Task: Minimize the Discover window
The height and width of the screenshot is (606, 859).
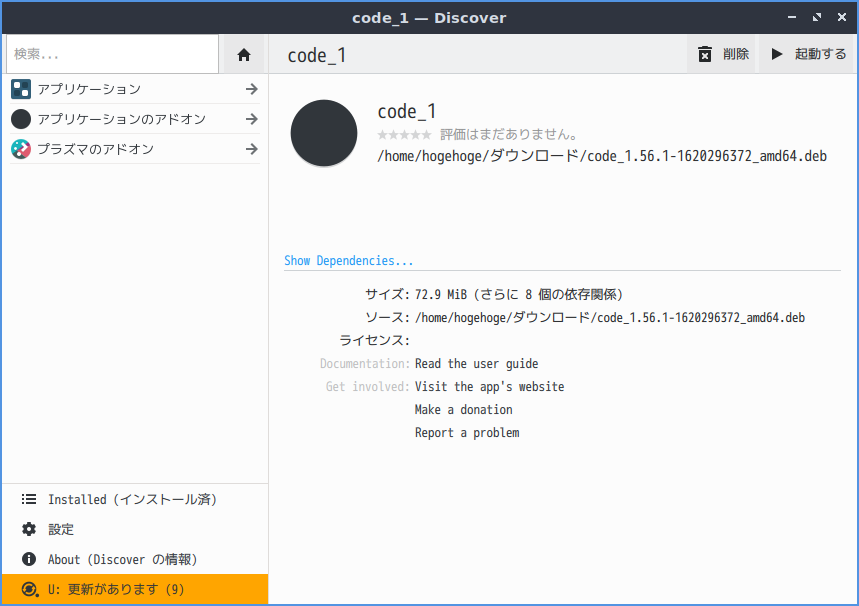Action: 792,18
